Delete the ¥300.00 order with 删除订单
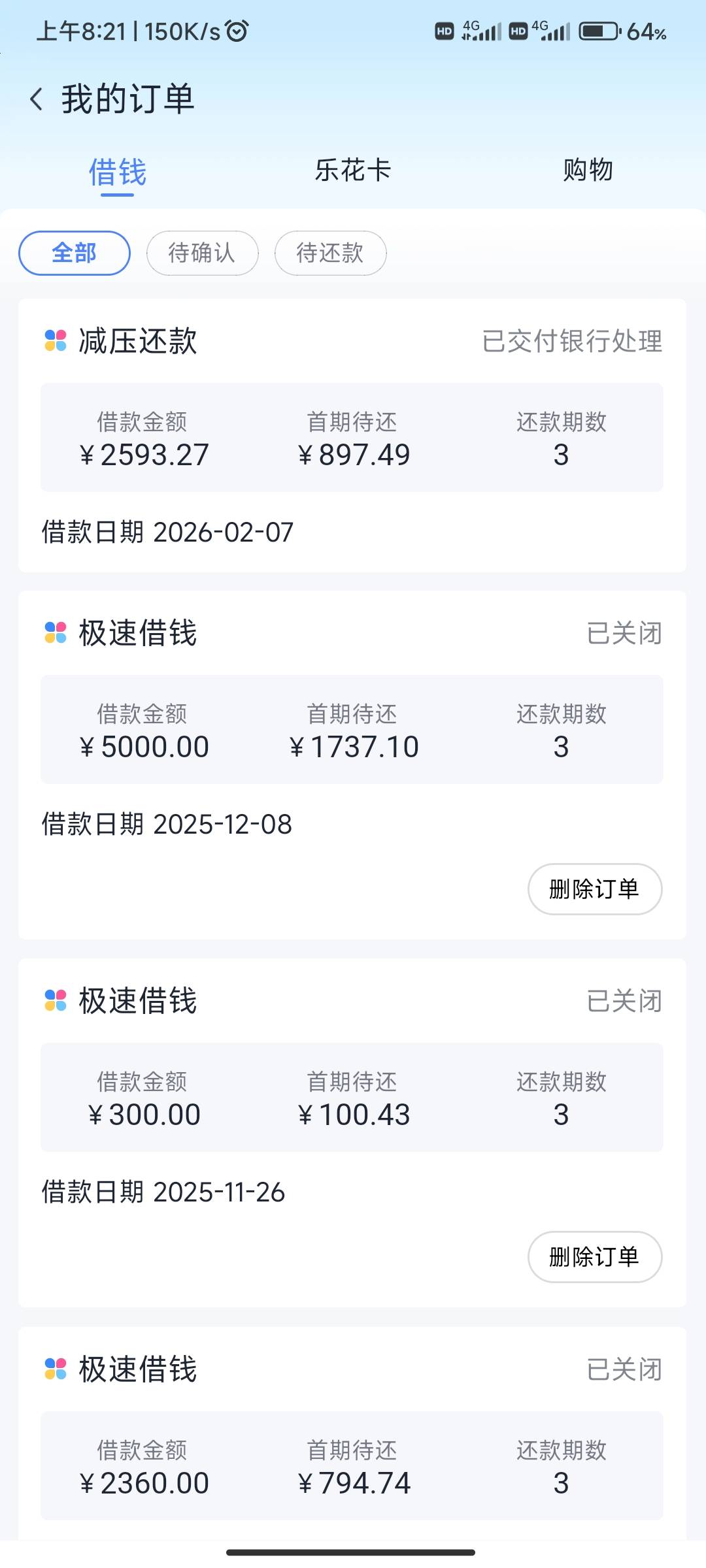This screenshot has height=1568, width=706. tap(594, 1256)
